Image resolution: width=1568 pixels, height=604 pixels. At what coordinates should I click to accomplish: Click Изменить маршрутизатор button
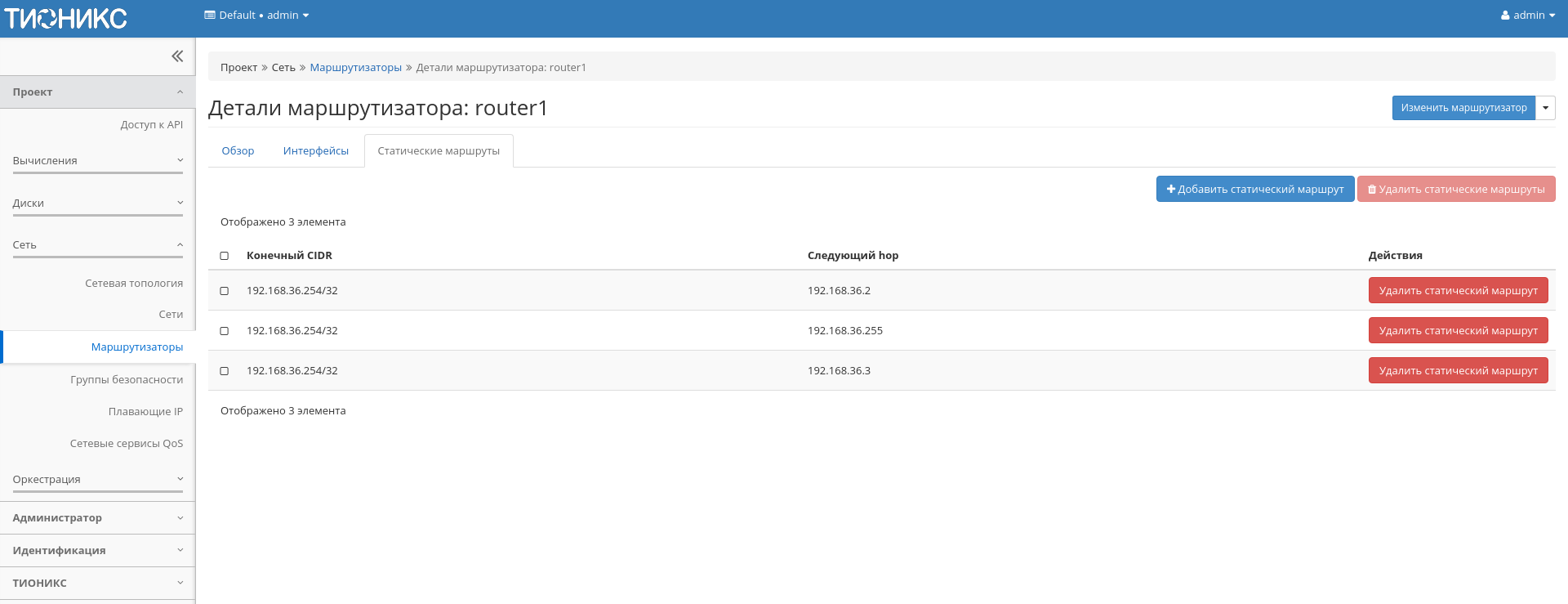click(1463, 108)
